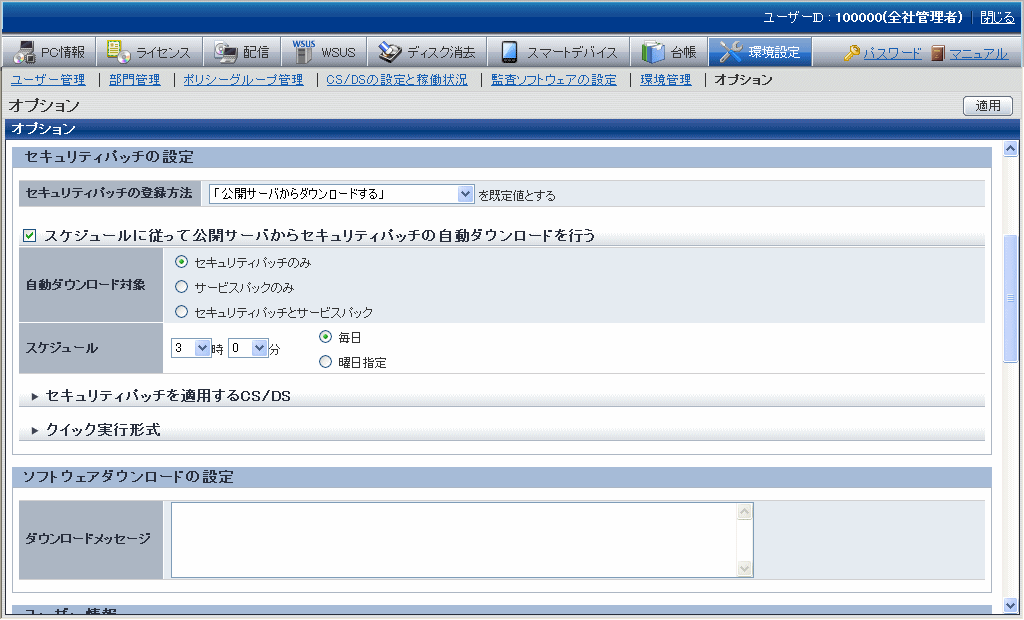The width and height of the screenshot is (1024, 620).
Task: Select サービスパックのみ radio button
Action: tap(182, 287)
